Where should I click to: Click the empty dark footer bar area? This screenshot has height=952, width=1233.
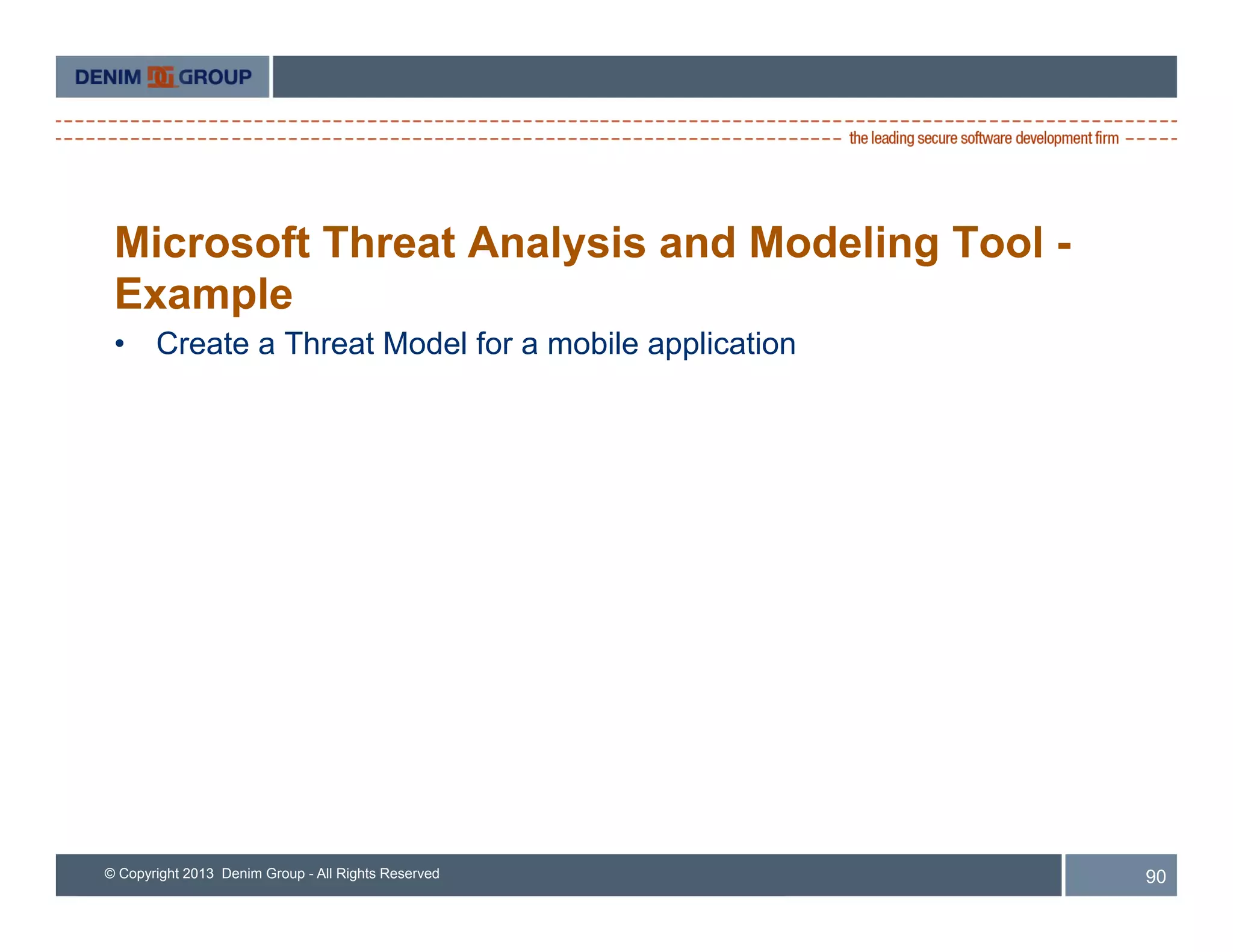[753, 874]
